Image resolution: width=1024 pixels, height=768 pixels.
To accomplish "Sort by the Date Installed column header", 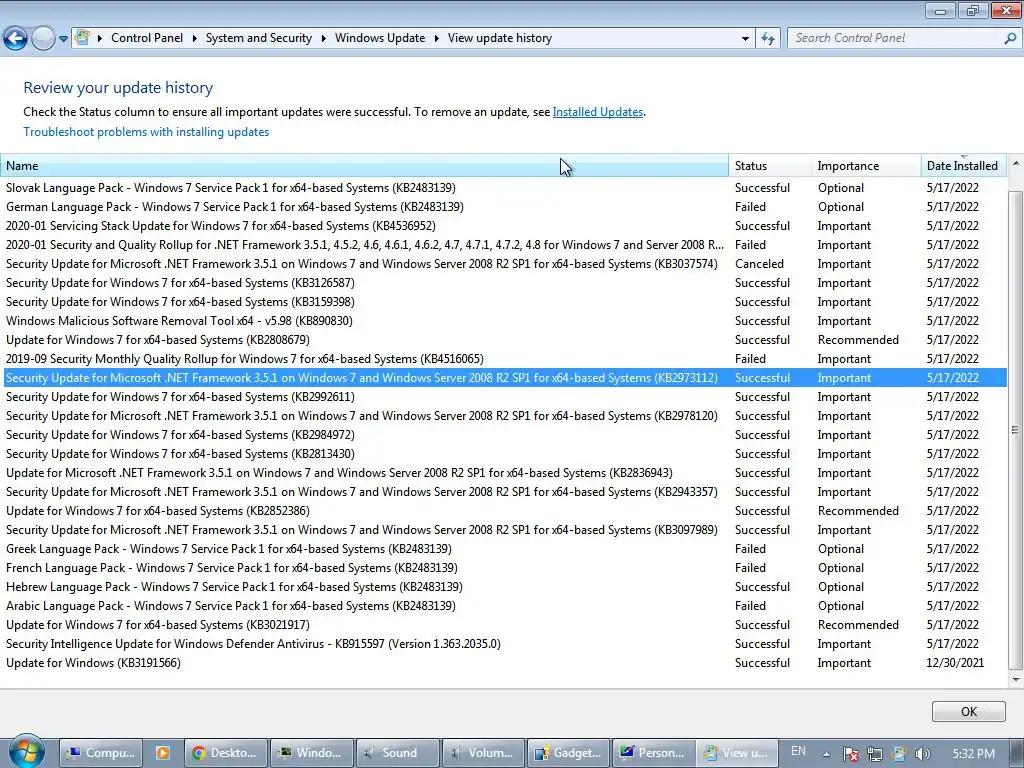I will (963, 166).
